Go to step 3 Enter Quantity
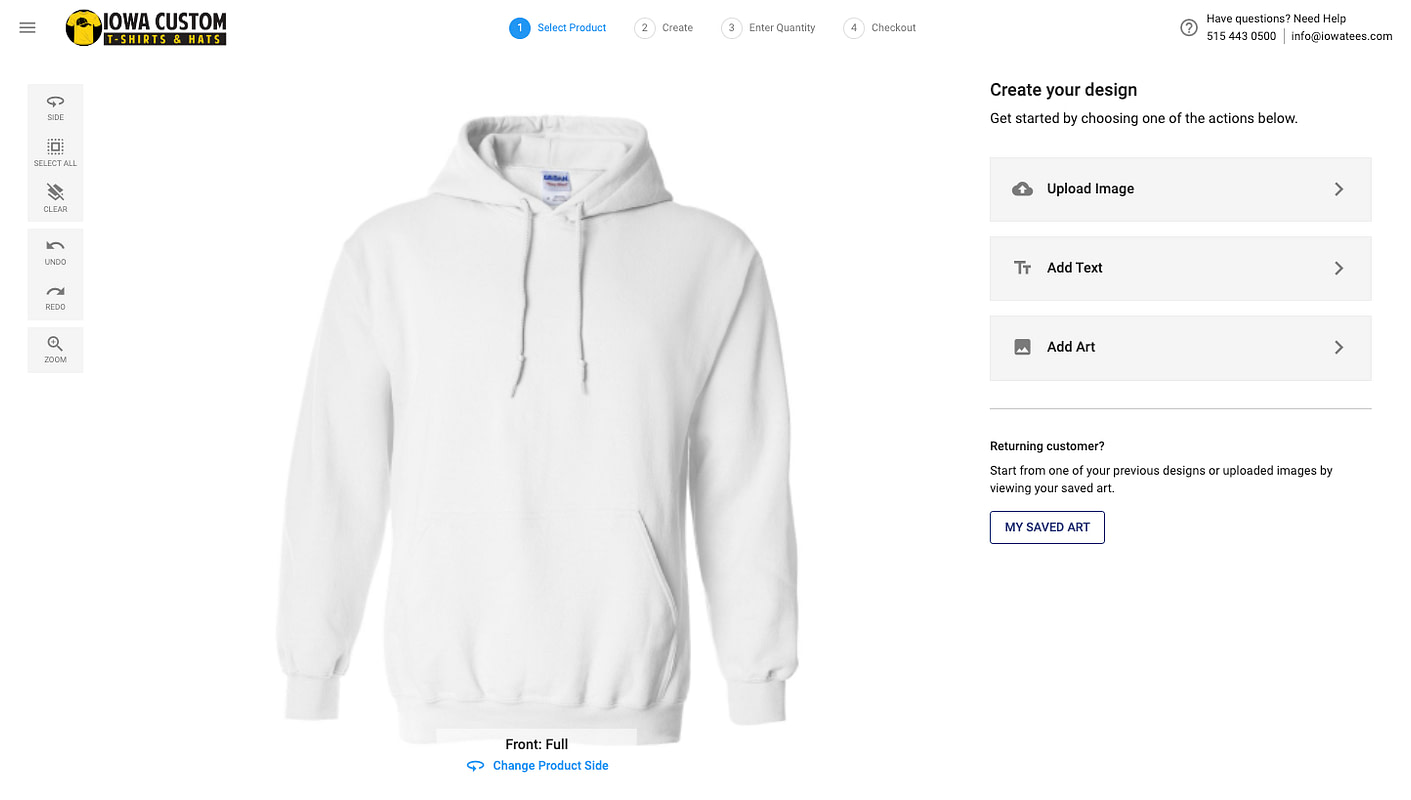 [769, 28]
